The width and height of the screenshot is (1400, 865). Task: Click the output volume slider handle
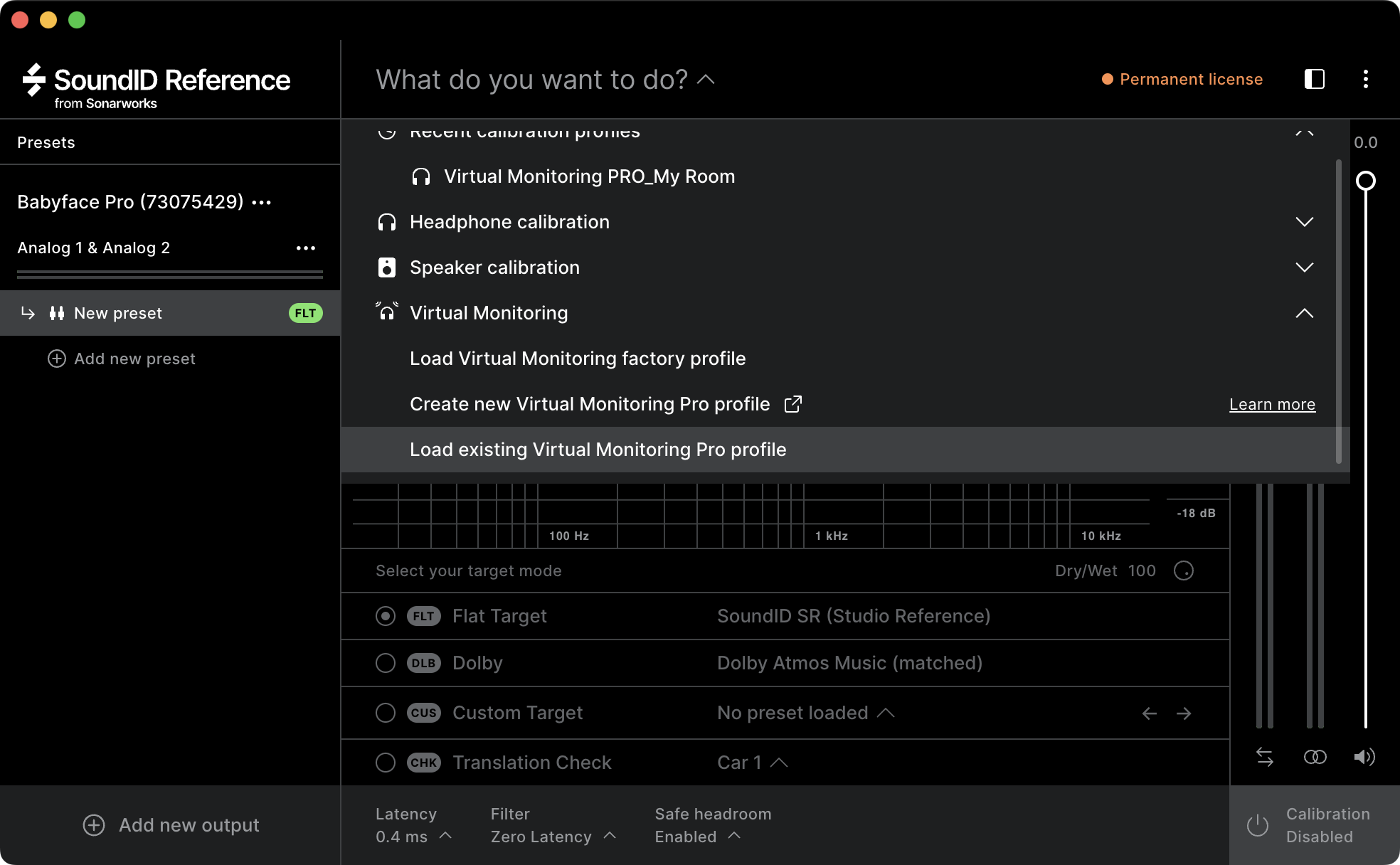click(x=1365, y=181)
